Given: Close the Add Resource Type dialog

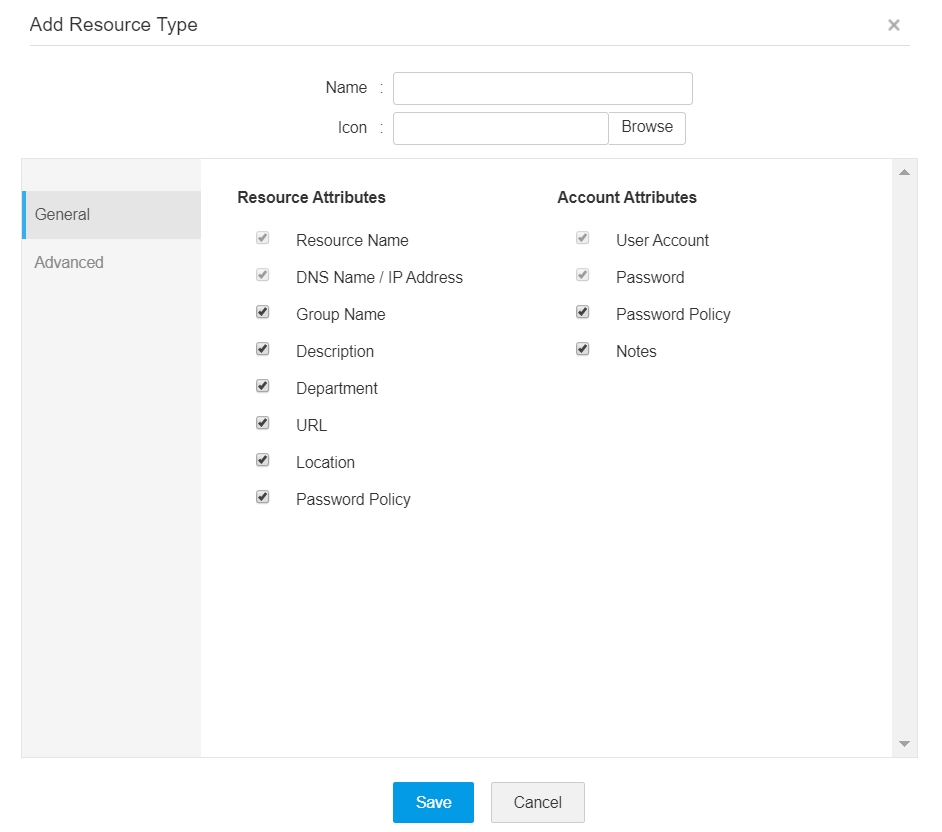Looking at the screenshot, I should click(894, 25).
